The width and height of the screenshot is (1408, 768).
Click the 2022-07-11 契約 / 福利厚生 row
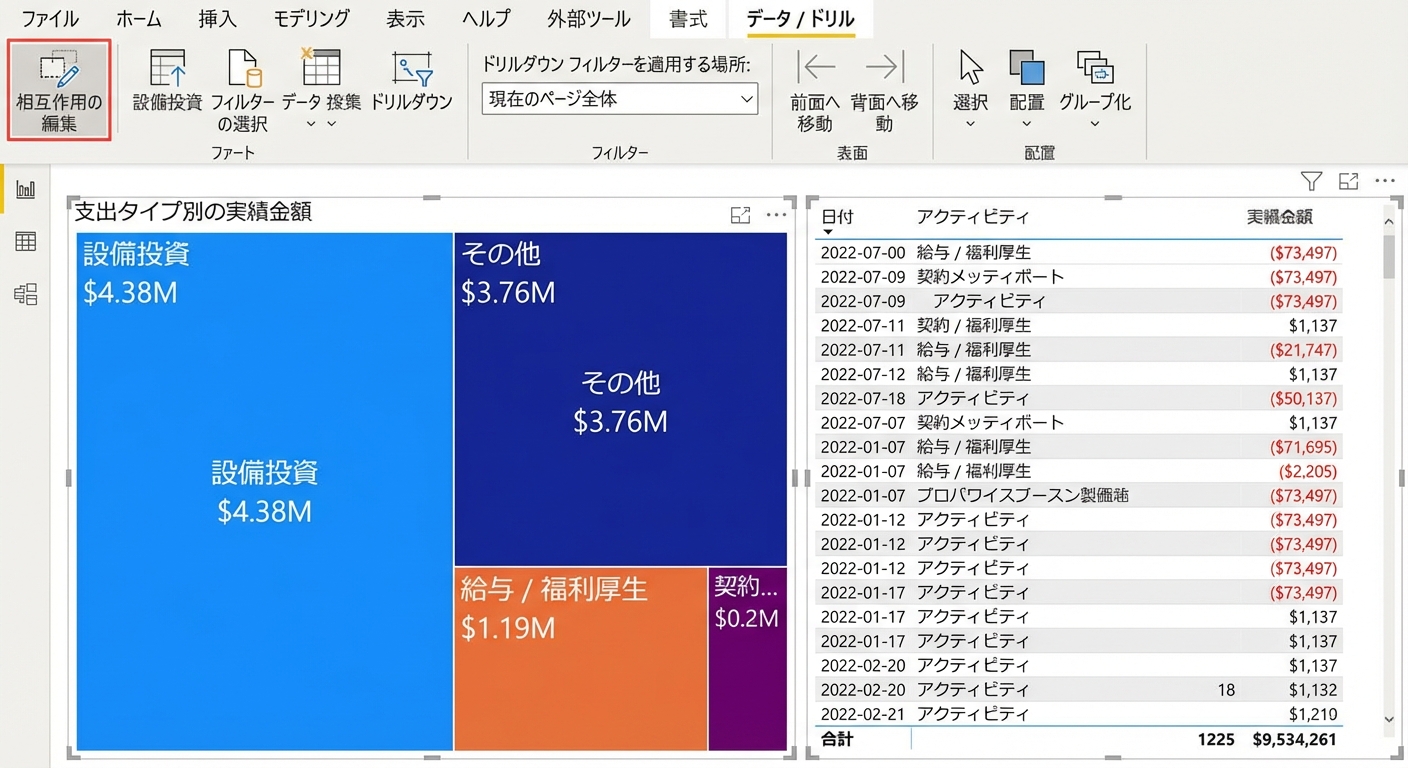coord(1078,325)
